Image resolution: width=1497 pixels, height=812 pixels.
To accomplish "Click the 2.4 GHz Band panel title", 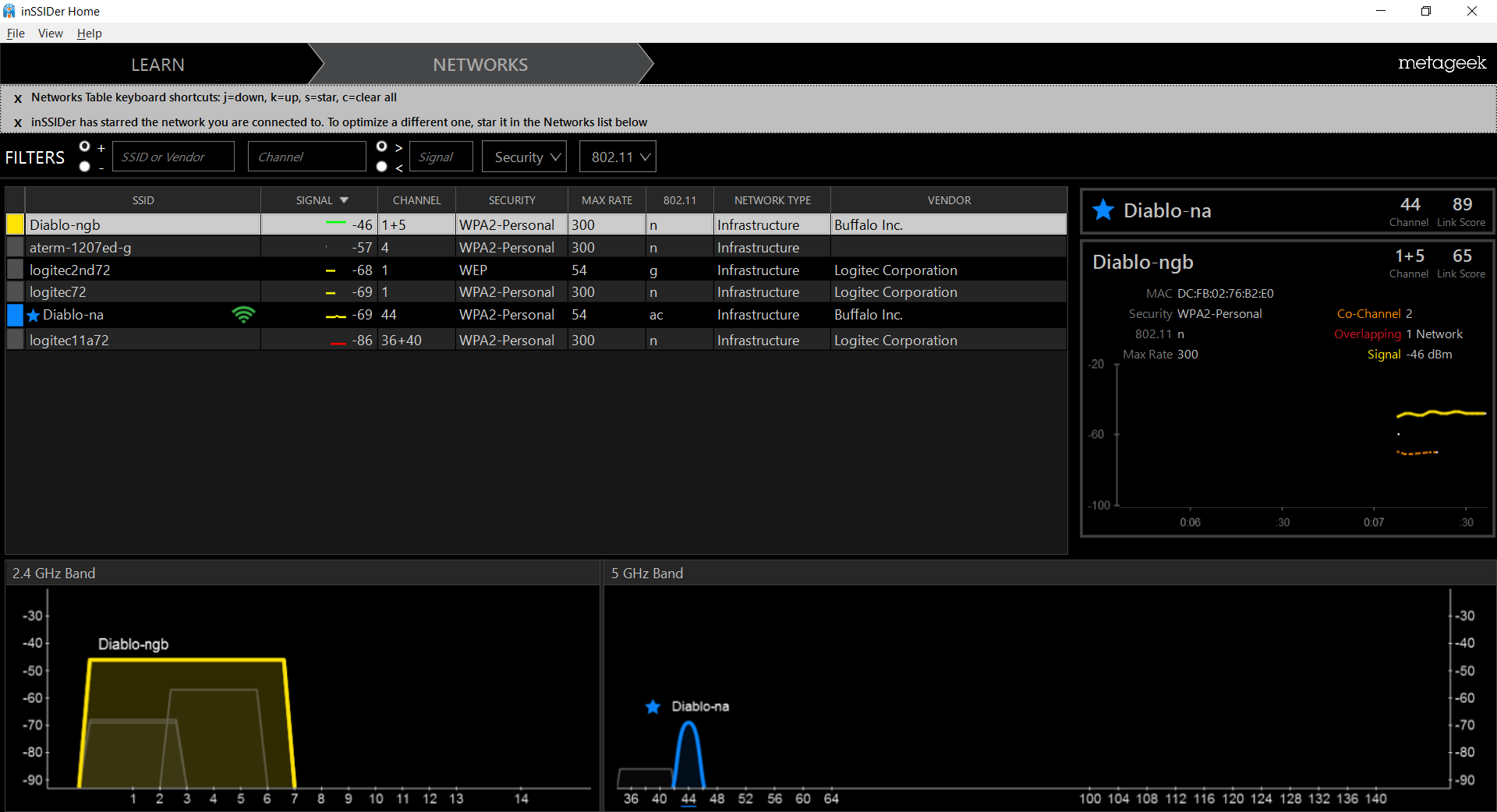I will (54, 574).
